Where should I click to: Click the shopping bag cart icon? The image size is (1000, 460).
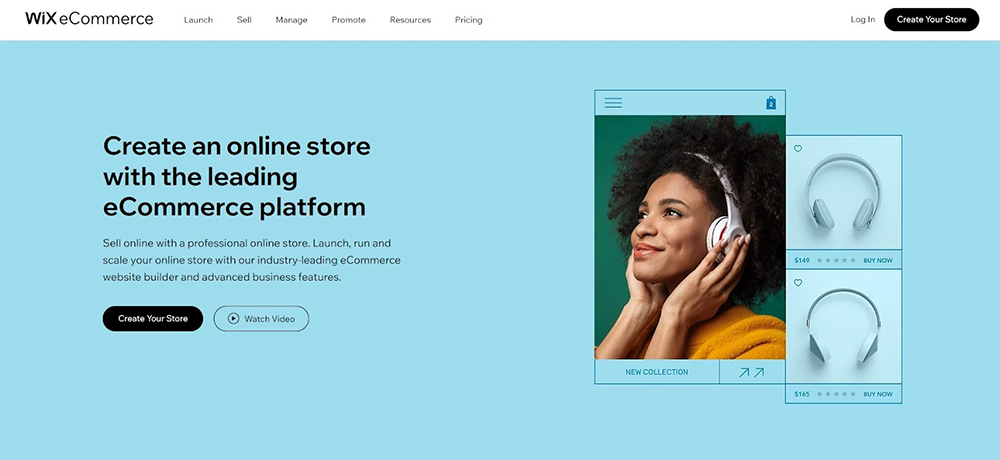click(770, 103)
